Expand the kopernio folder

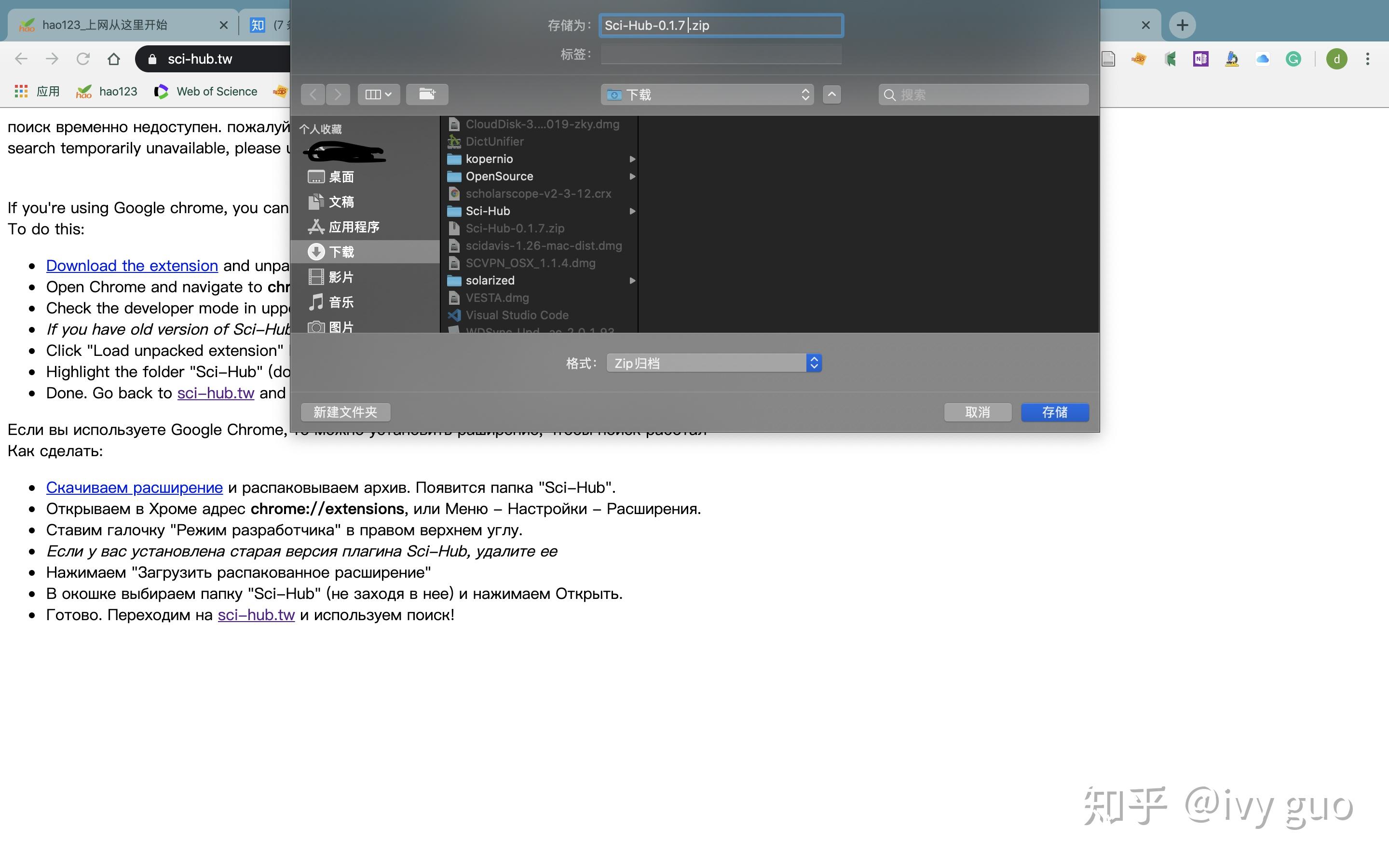[632, 159]
